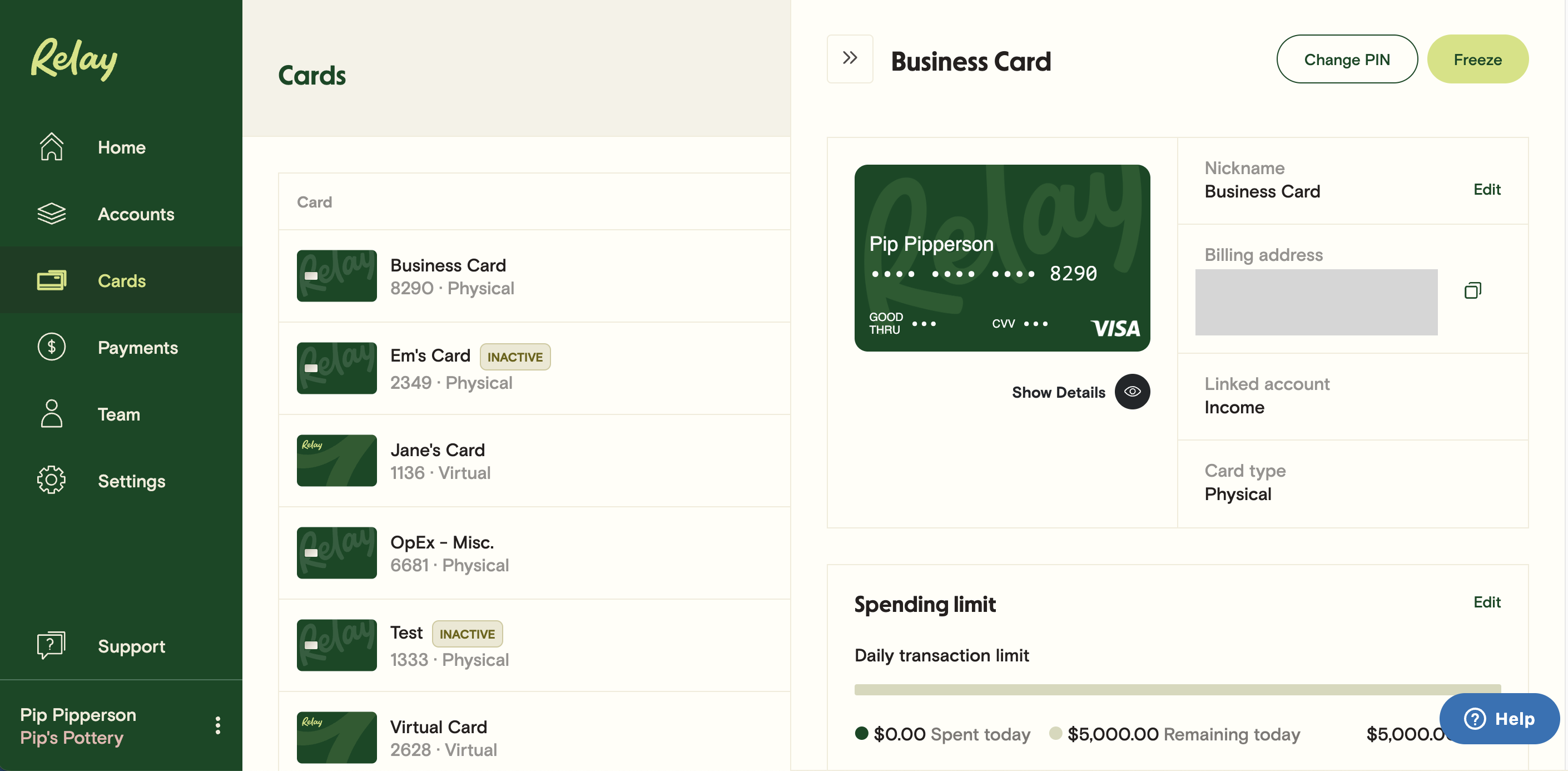Image resolution: width=1568 pixels, height=771 pixels.
Task: Open Support via the speech bubble icon
Action: 51,645
